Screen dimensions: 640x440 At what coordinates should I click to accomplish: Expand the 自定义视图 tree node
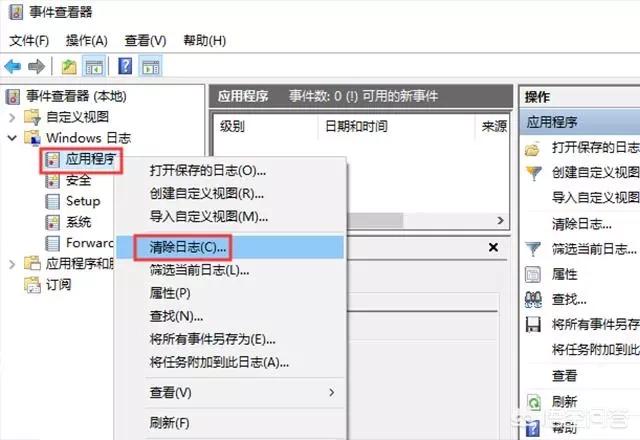point(12,118)
